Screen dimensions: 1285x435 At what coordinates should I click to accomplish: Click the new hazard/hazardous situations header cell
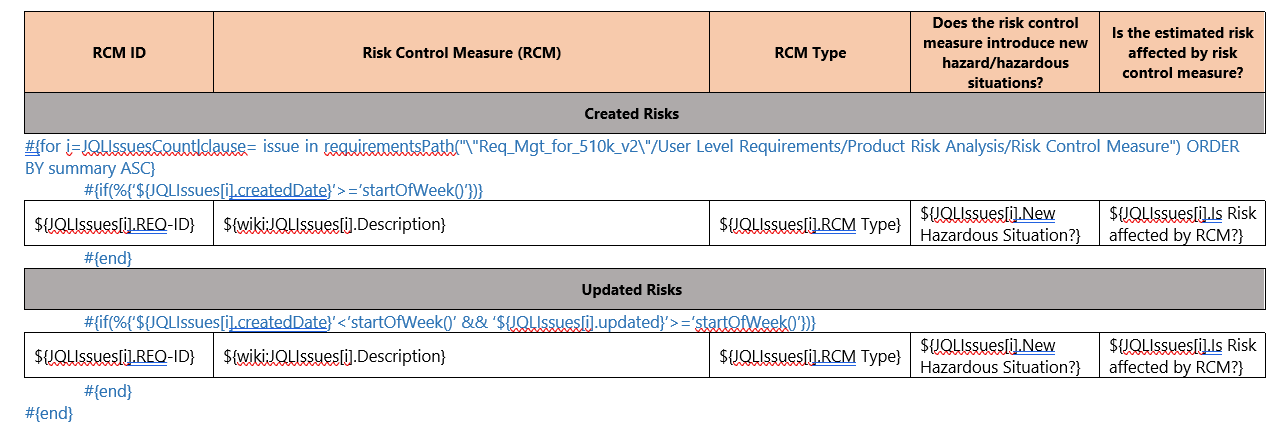[x=1005, y=53]
